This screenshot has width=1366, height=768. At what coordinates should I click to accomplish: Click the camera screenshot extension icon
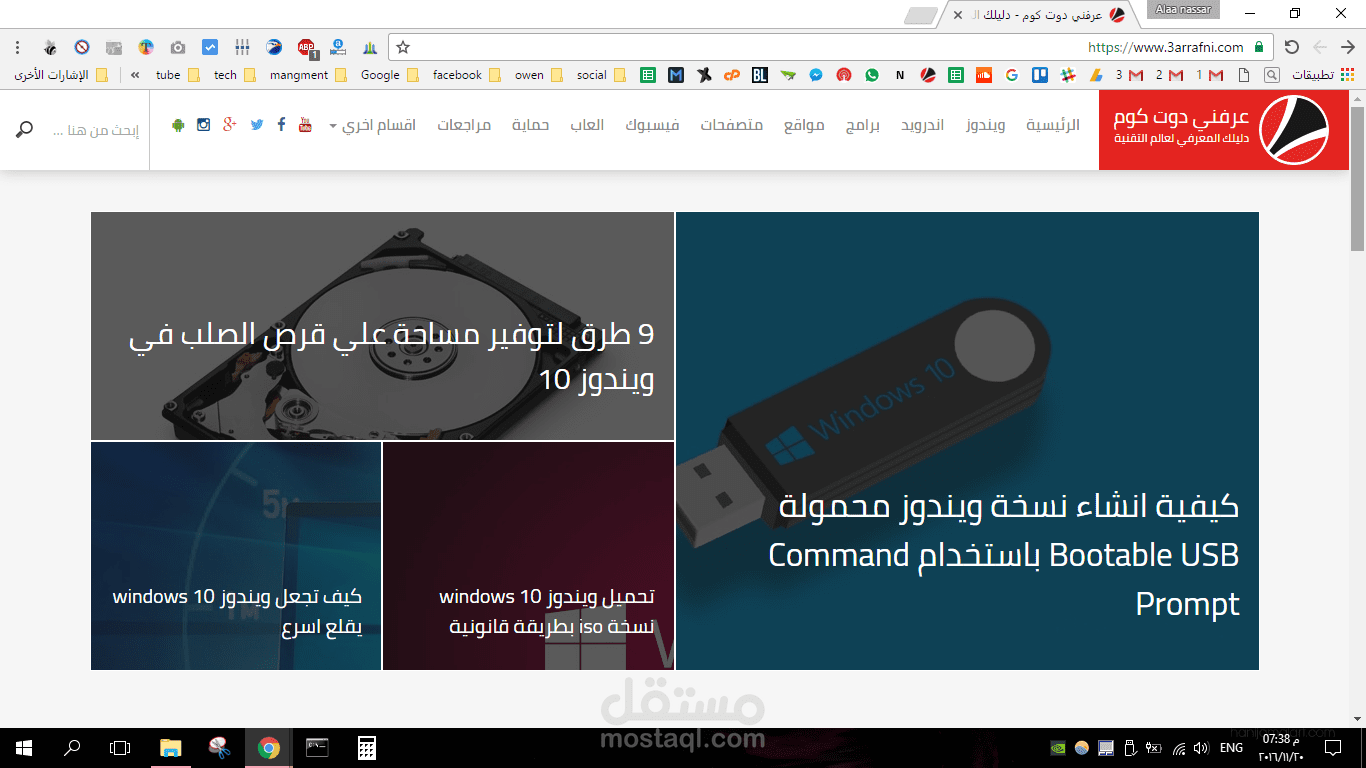click(x=177, y=47)
